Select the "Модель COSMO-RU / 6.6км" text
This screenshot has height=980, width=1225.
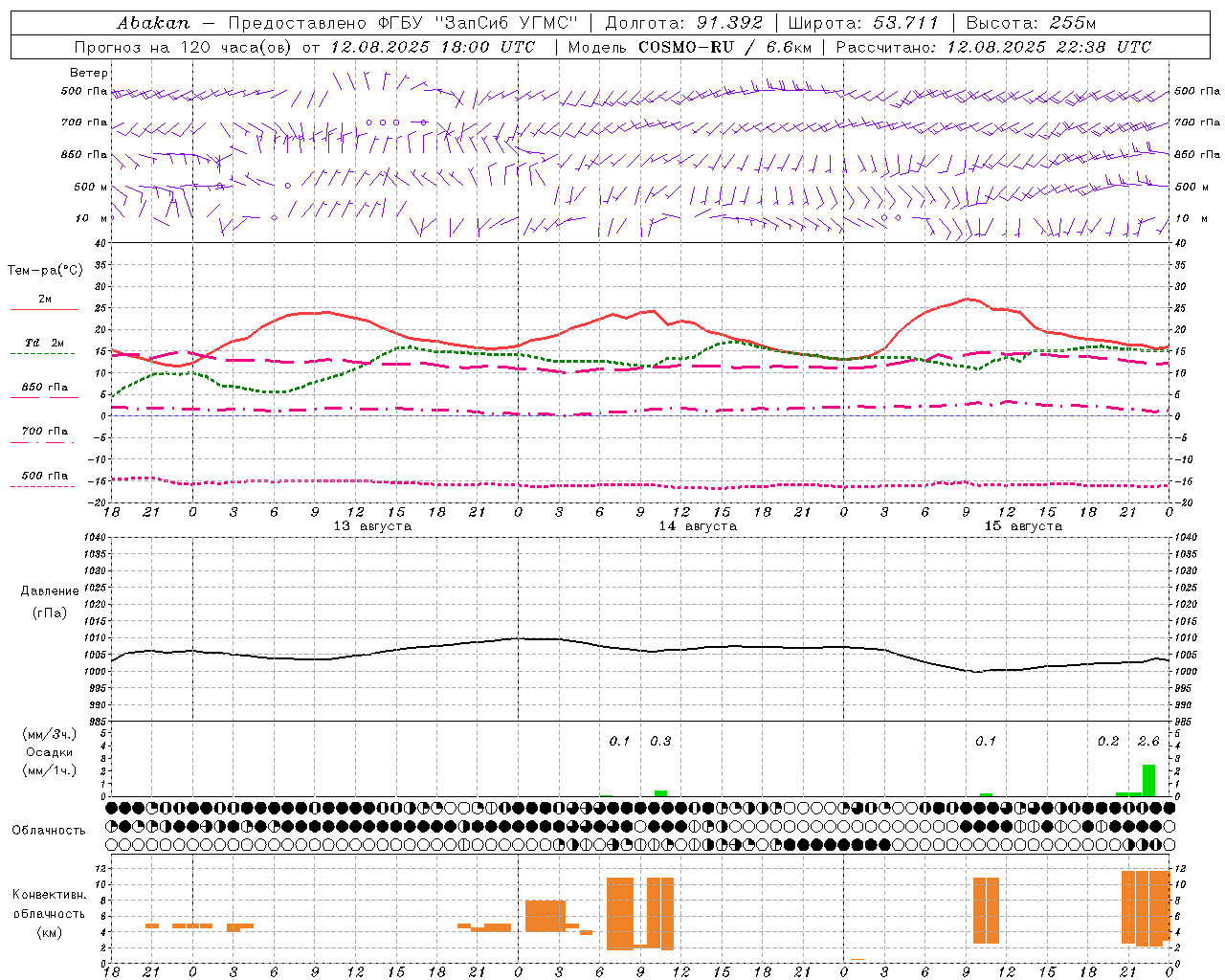[690, 47]
